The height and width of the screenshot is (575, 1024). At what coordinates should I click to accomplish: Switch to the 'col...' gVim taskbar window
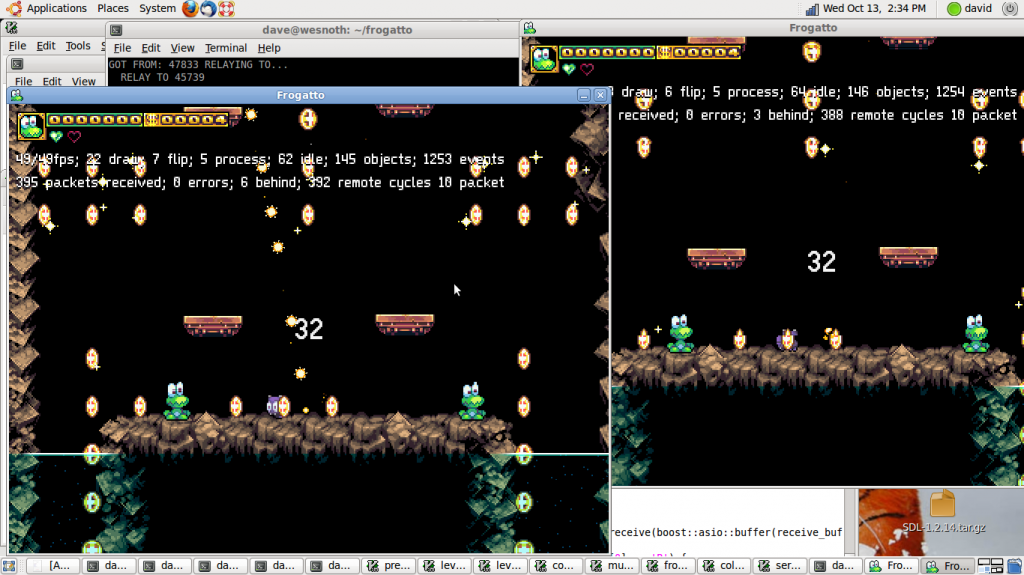coord(723,566)
